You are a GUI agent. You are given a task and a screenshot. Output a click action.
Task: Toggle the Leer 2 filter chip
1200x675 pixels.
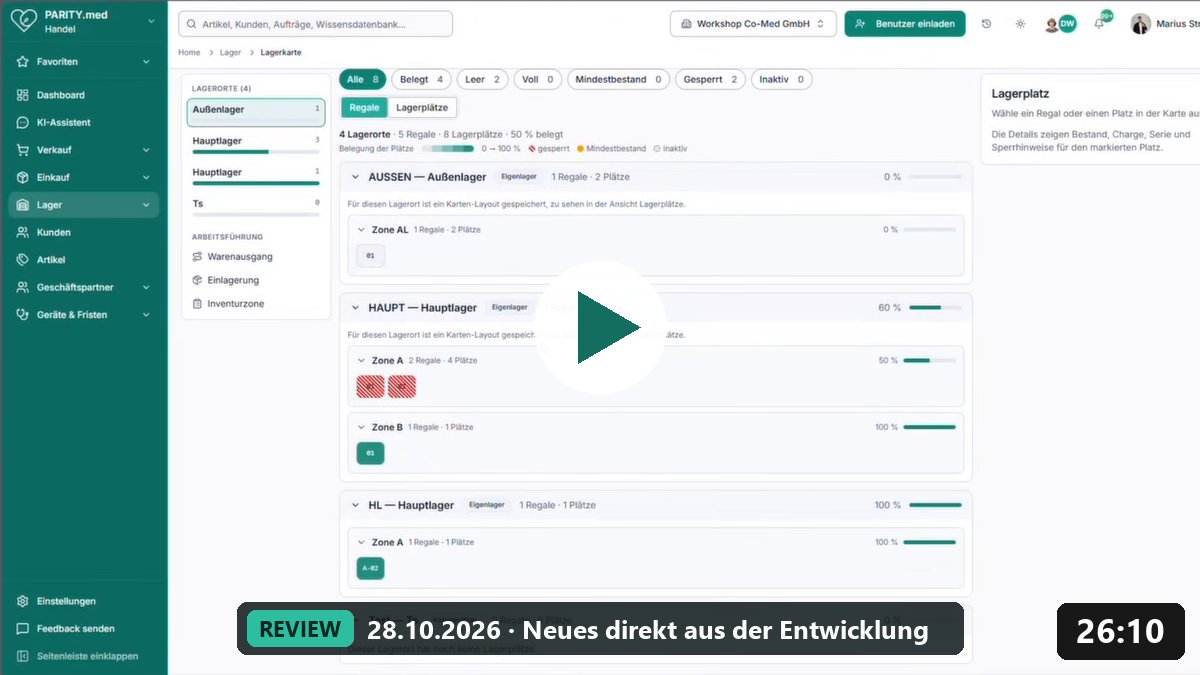(483, 79)
